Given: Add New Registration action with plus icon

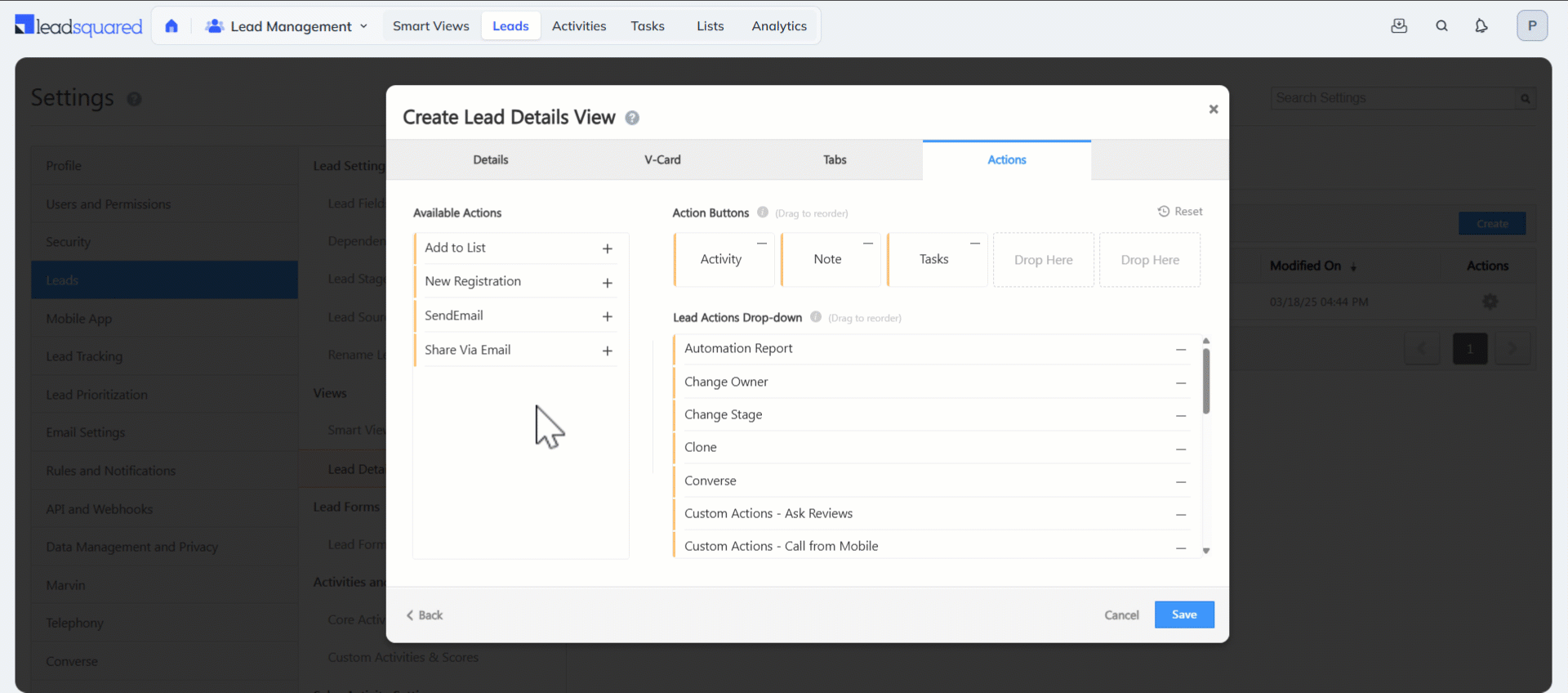Looking at the screenshot, I should [x=607, y=283].
